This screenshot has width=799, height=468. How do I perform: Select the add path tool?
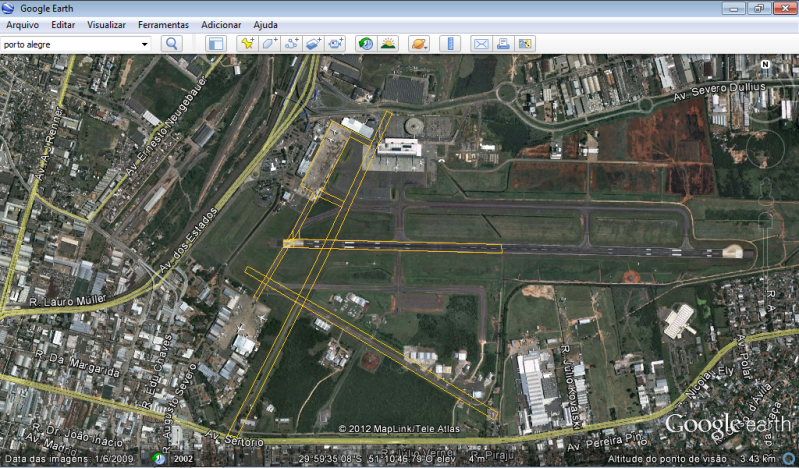(291, 44)
